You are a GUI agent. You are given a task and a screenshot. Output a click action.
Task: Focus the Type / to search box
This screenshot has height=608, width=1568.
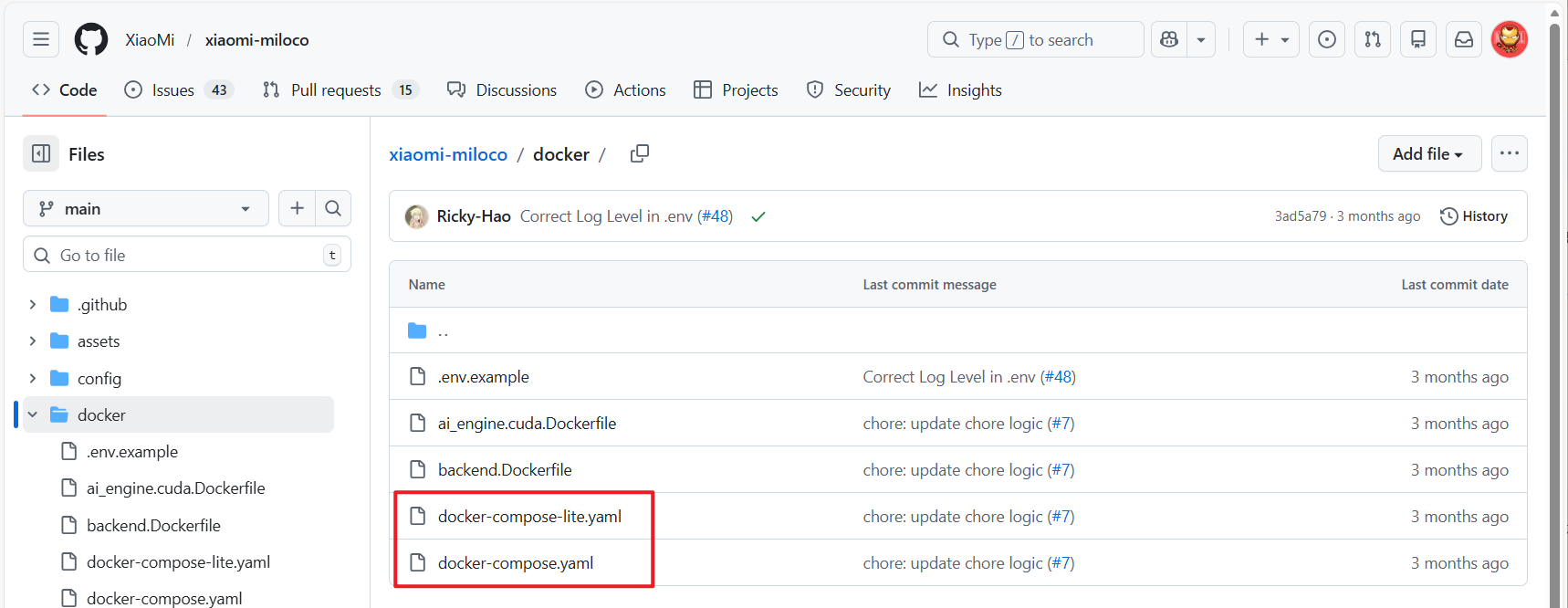click(x=1035, y=39)
